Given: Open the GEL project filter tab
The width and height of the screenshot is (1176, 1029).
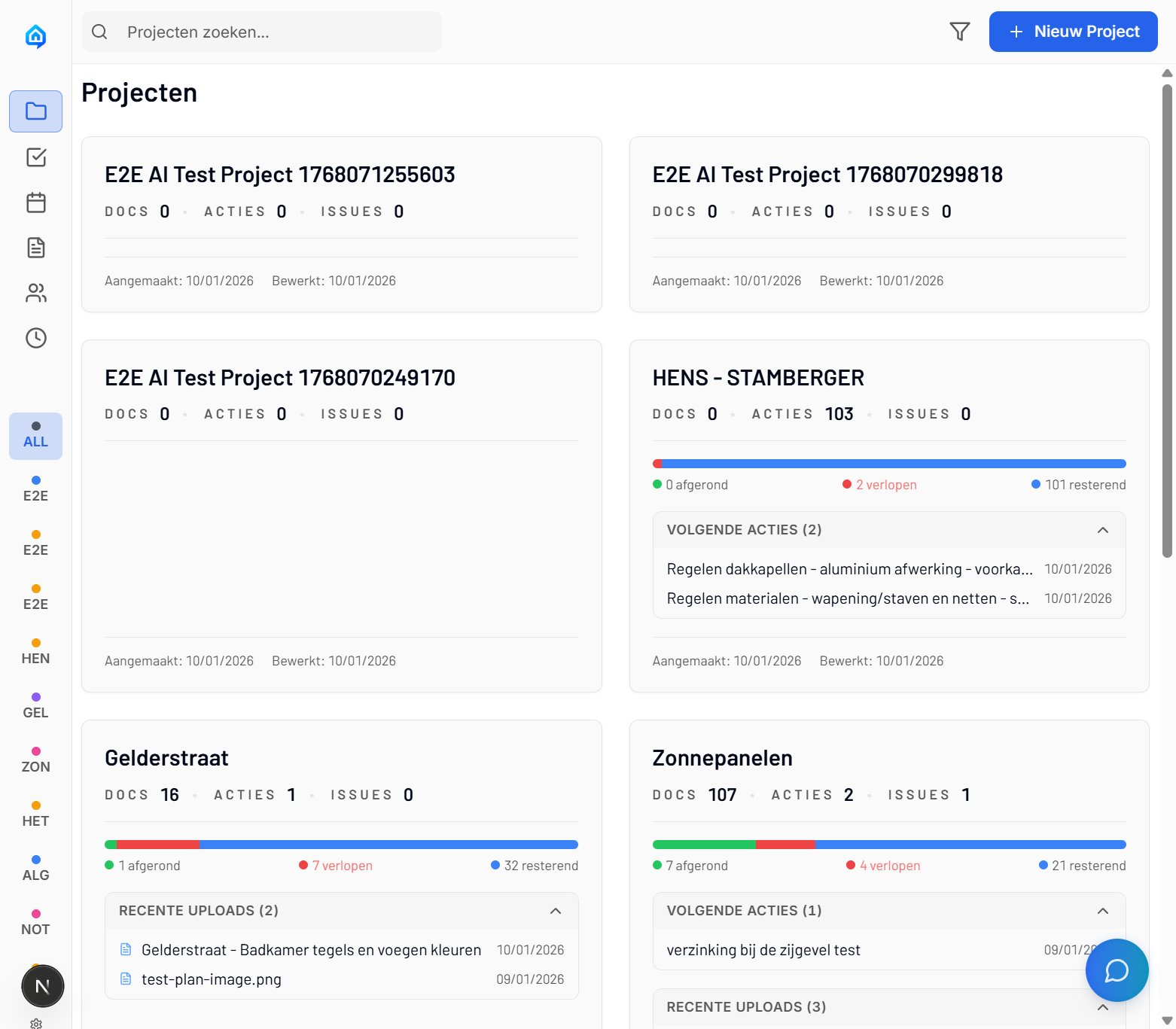Looking at the screenshot, I should [35, 705].
